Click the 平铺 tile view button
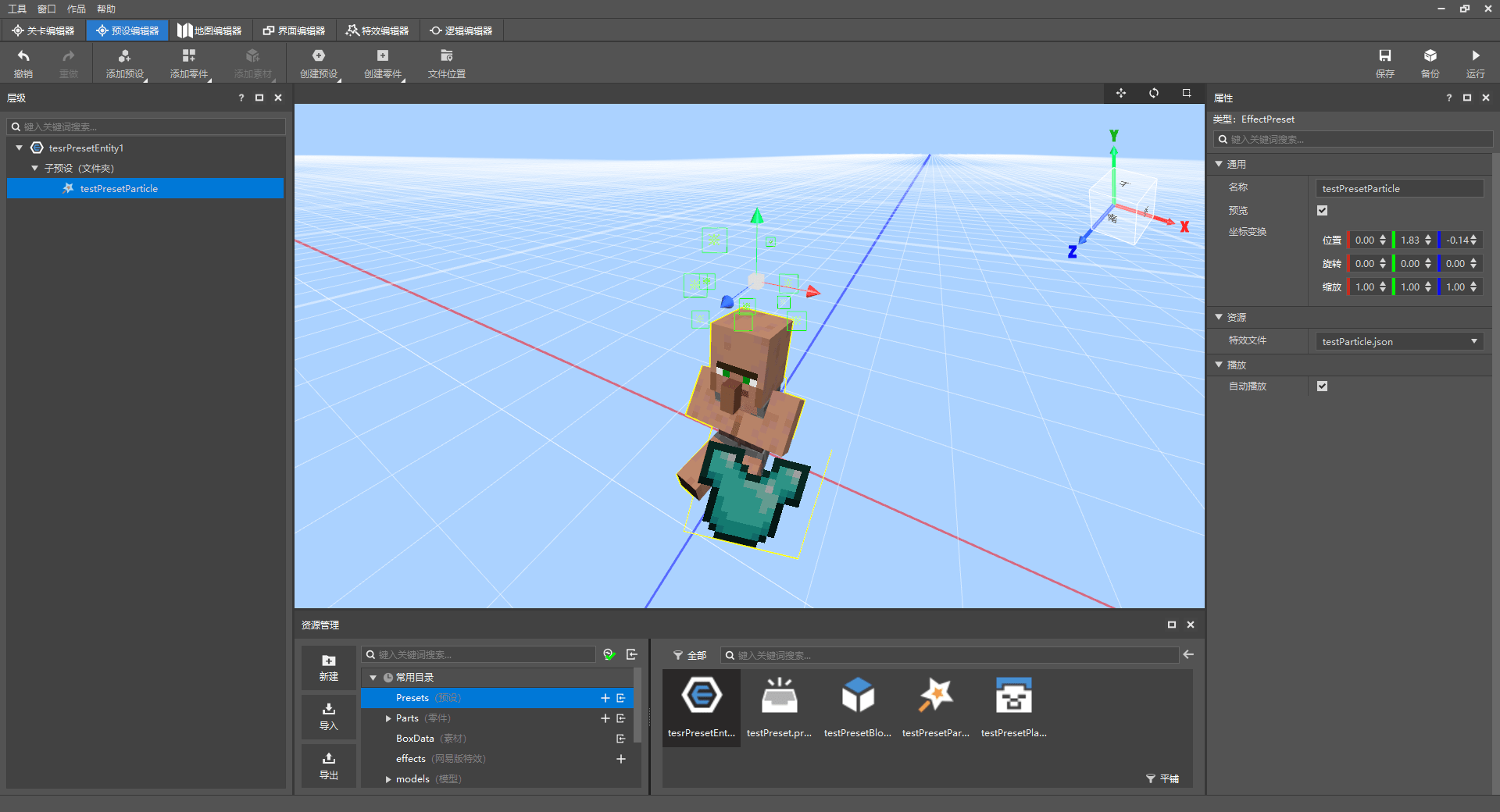Image resolution: width=1500 pixels, height=812 pixels. click(x=1162, y=778)
